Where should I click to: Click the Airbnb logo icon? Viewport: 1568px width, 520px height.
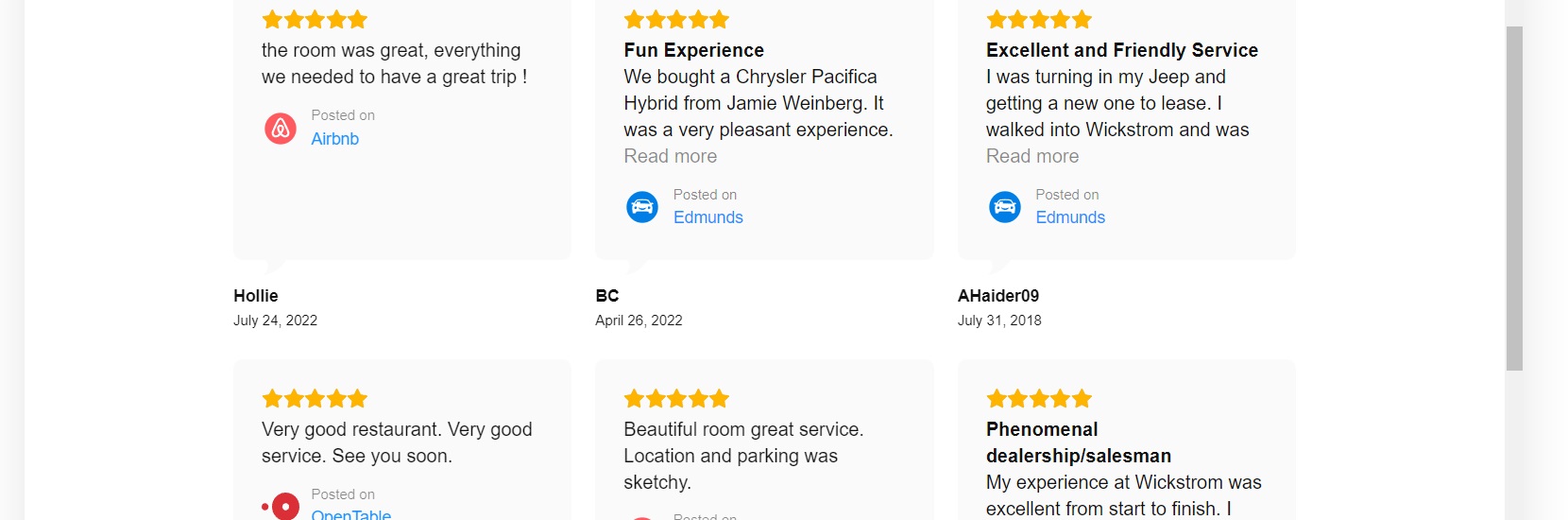click(281, 128)
